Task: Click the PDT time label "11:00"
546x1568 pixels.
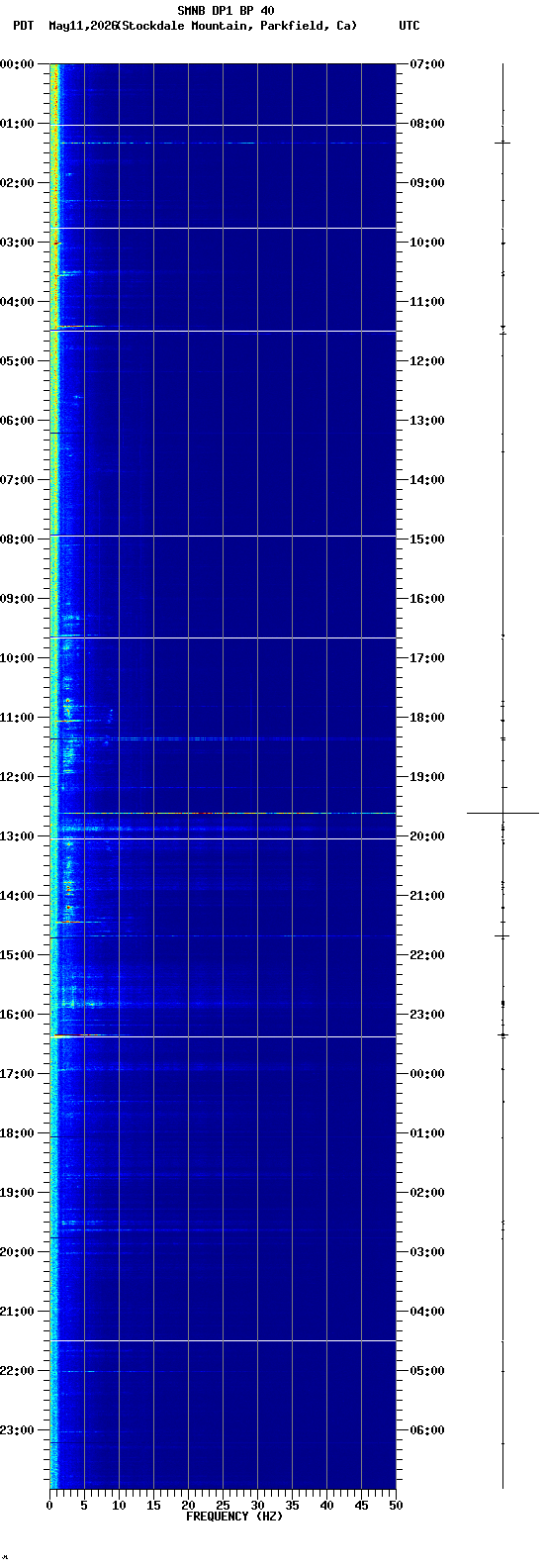Action: point(18,718)
